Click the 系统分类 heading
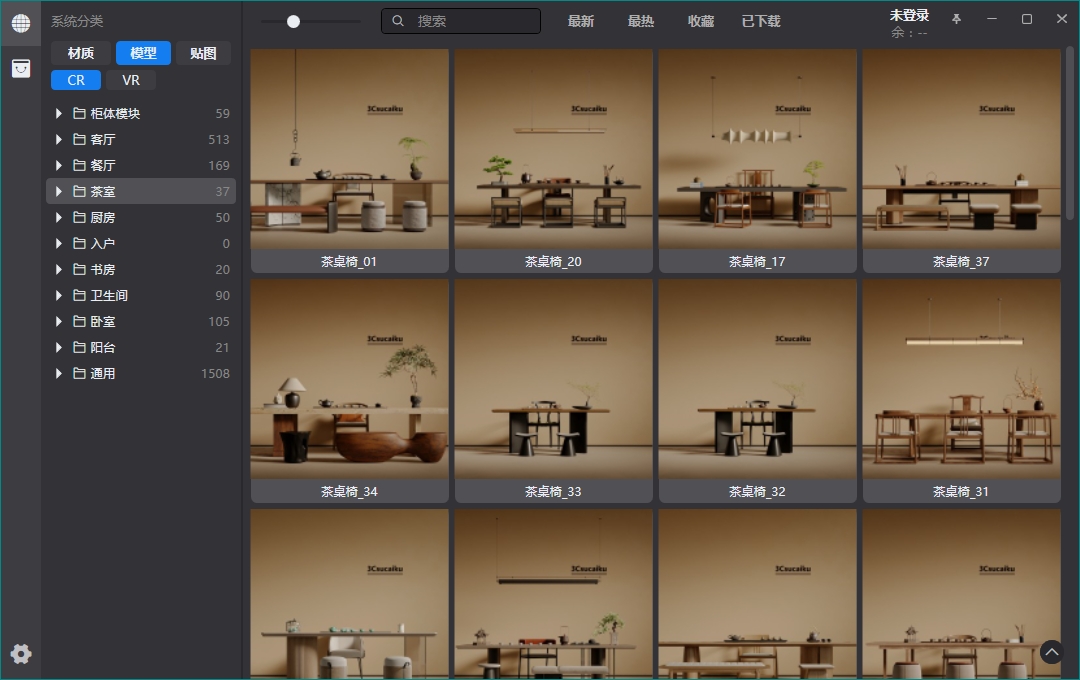 77,21
